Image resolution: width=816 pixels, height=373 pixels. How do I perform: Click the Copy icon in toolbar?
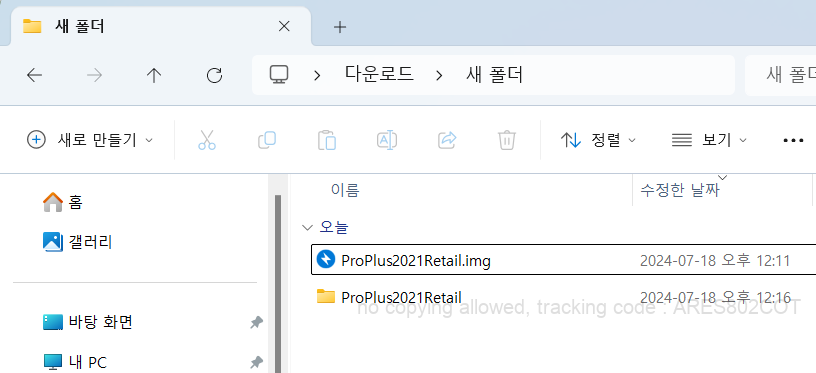(x=267, y=140)
